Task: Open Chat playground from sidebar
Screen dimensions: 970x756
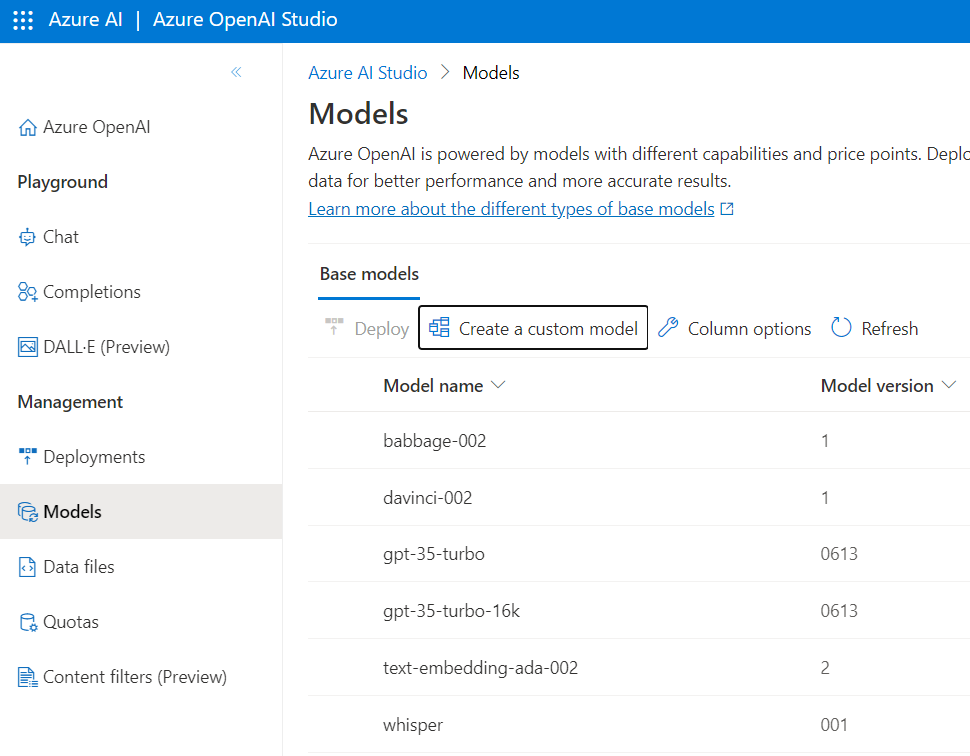Action: [61, 237]
